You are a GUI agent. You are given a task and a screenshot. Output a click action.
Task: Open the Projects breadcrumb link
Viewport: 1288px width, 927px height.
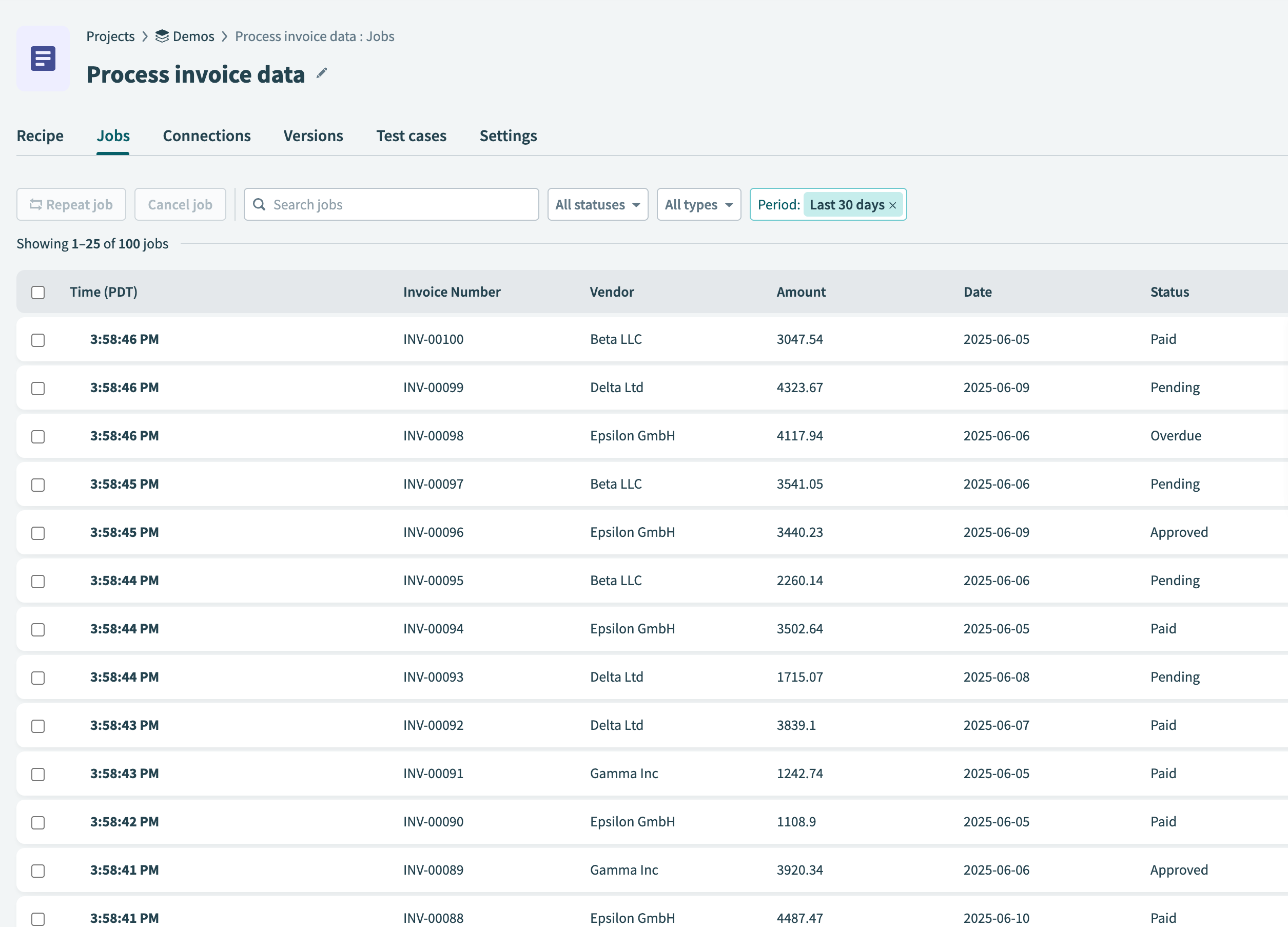tap(110, 36)
